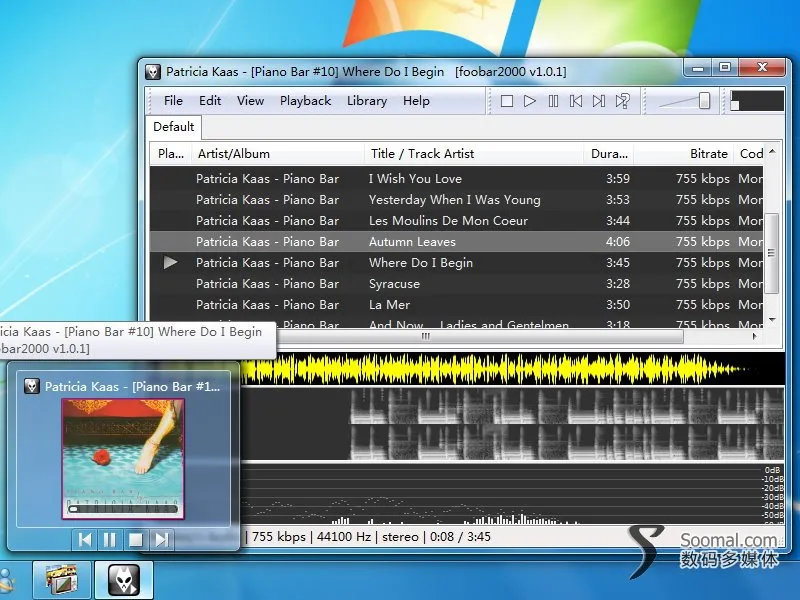The image size is (800, 600).
Task: Open the Playback menu
Action: tap(306, 101)
